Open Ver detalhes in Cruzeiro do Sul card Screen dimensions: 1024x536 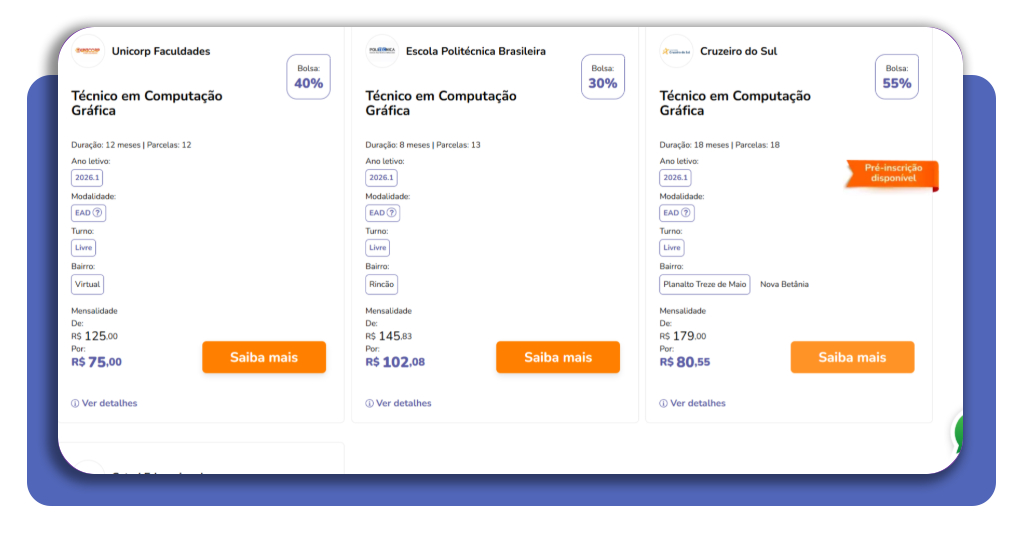pos(697,403)
